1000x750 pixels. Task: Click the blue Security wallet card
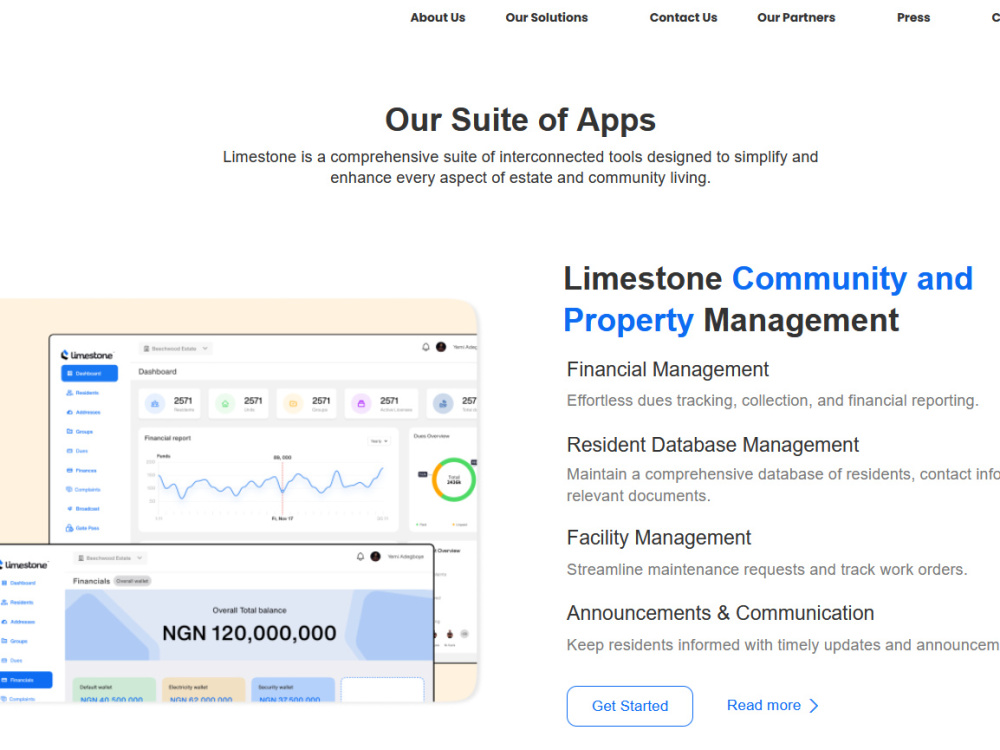(293, 690)
